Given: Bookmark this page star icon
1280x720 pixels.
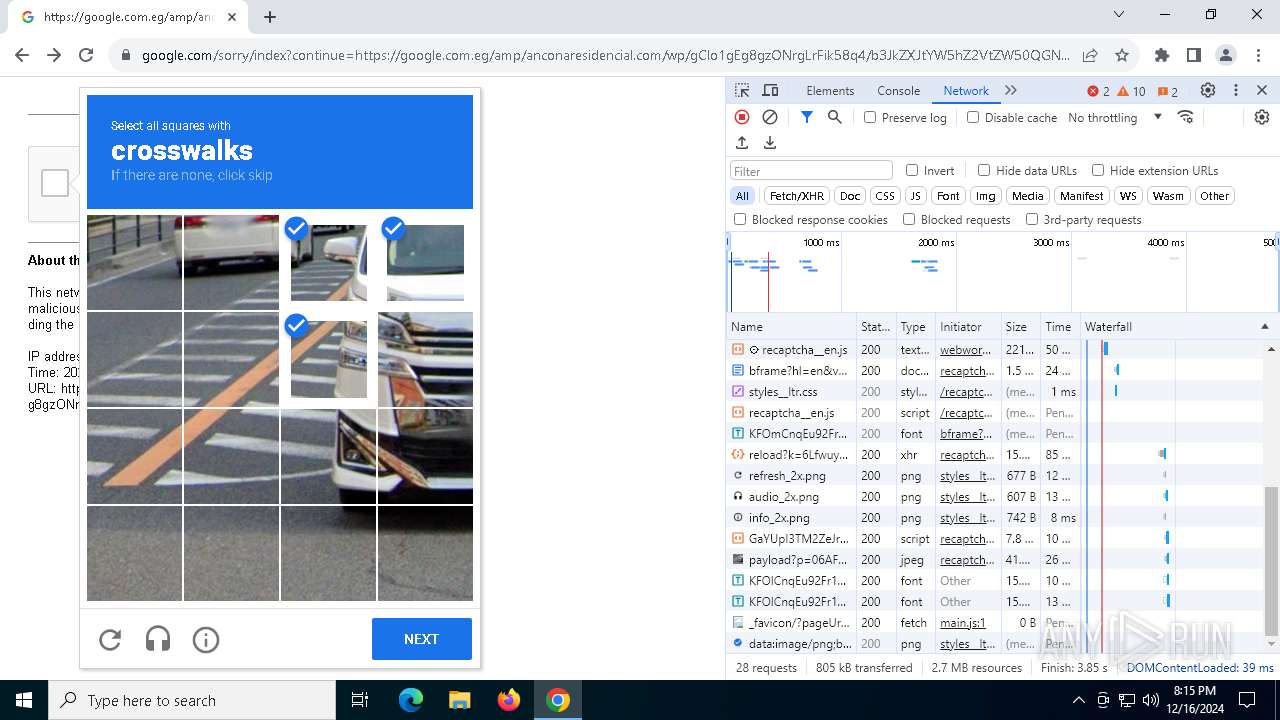Looking at the screenshot, I should pos(1122,55).
